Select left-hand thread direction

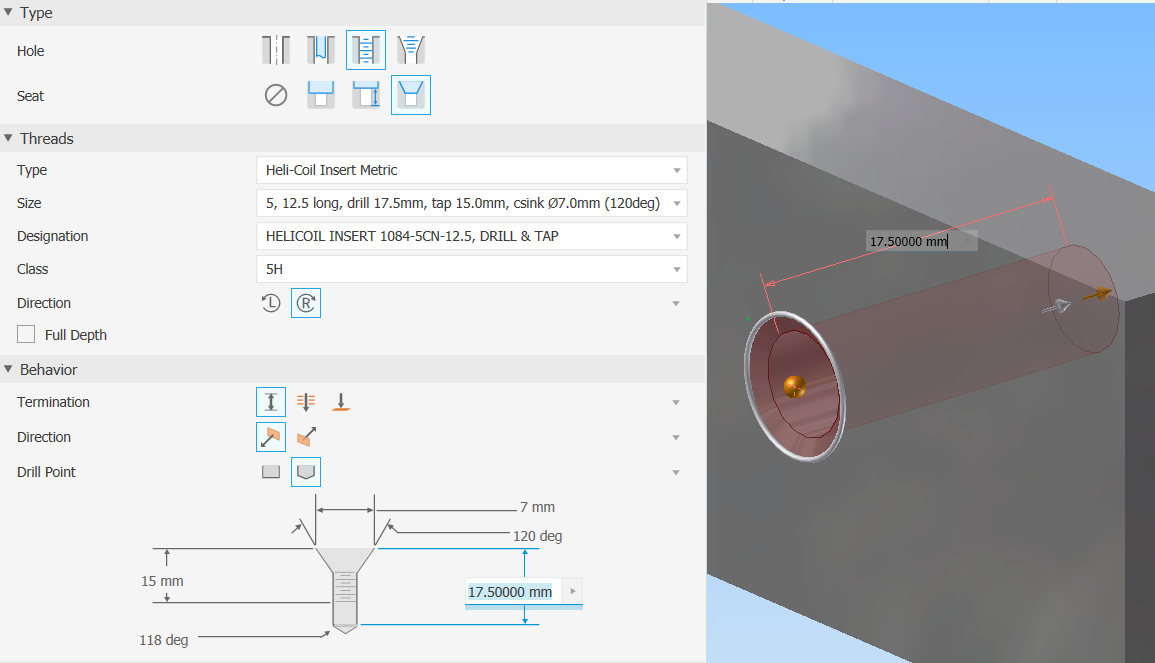point(270,303)
